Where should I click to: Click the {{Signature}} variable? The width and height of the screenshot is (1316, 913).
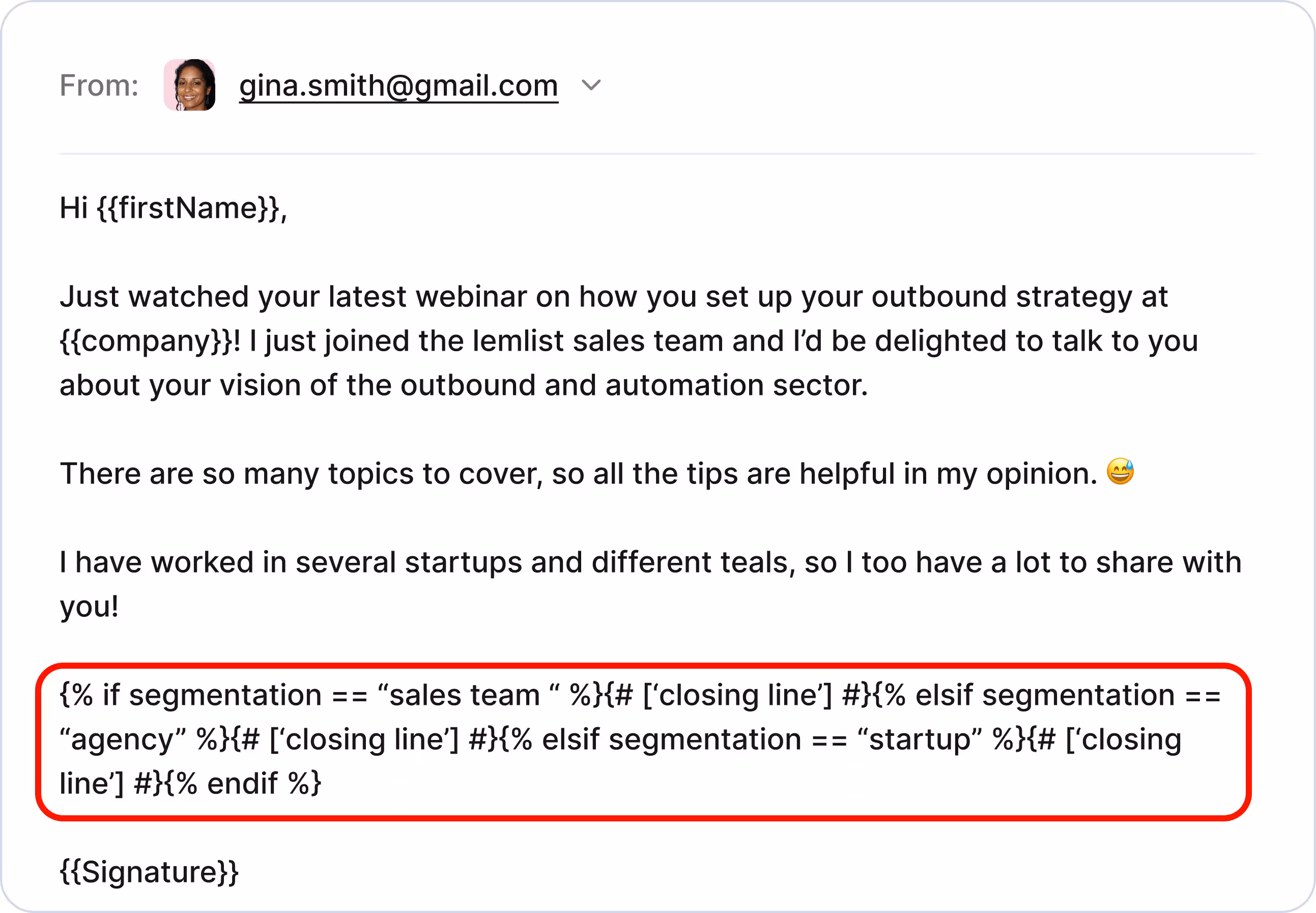[149, 872]
